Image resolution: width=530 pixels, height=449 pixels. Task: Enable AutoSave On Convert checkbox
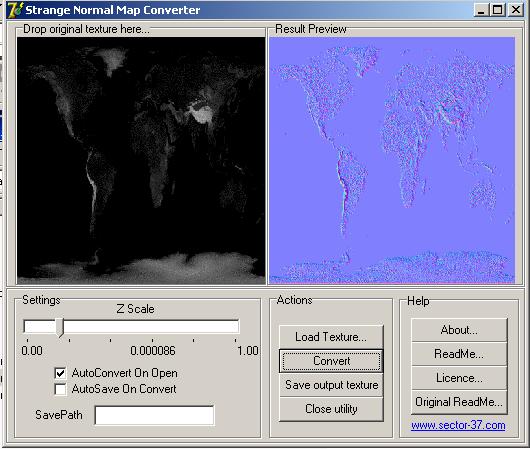tap(60, 389)
